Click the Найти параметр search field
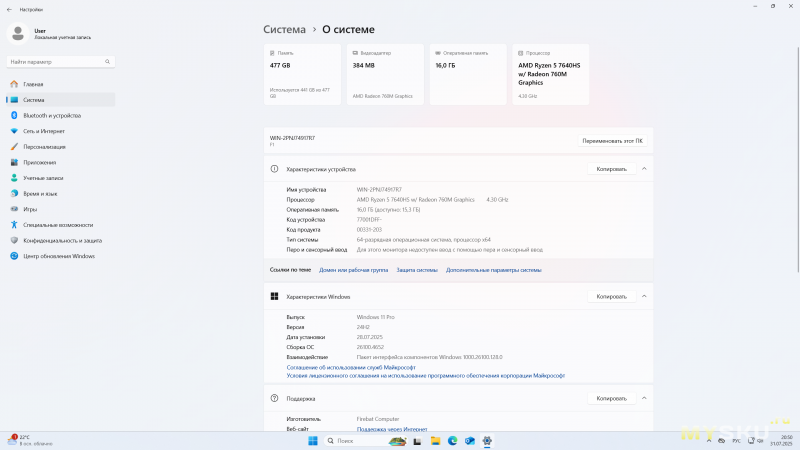This screenshot has width=800, height=450. click(x=61, y=62)
